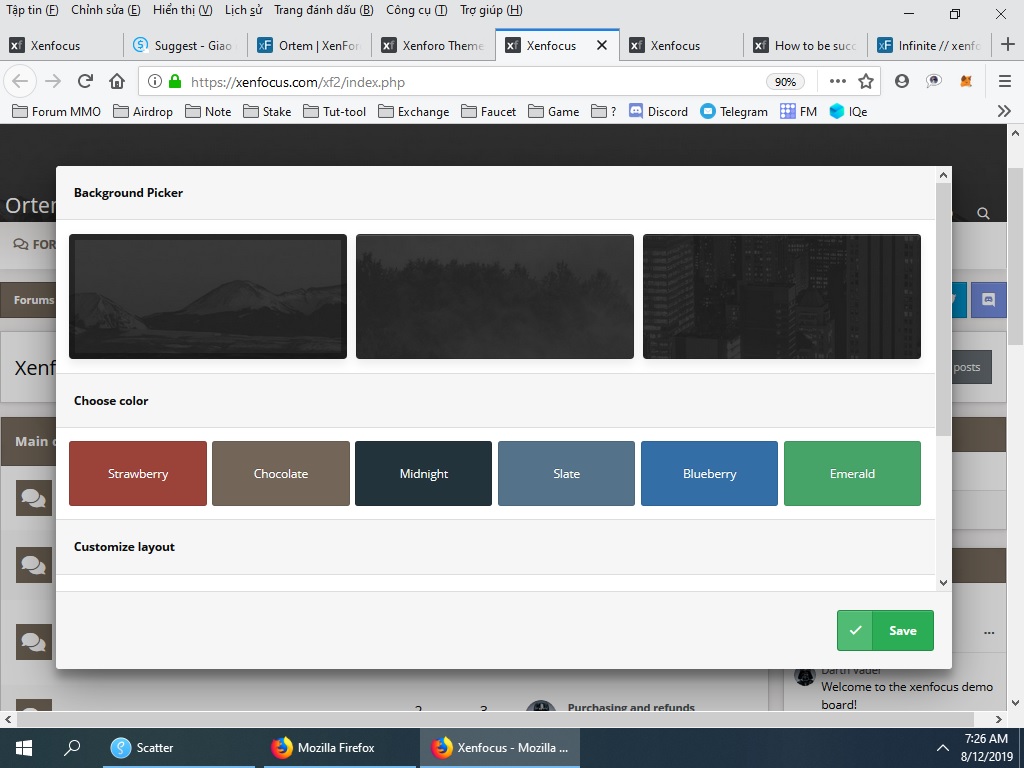Choose the Blueberry color

(709, 473)
